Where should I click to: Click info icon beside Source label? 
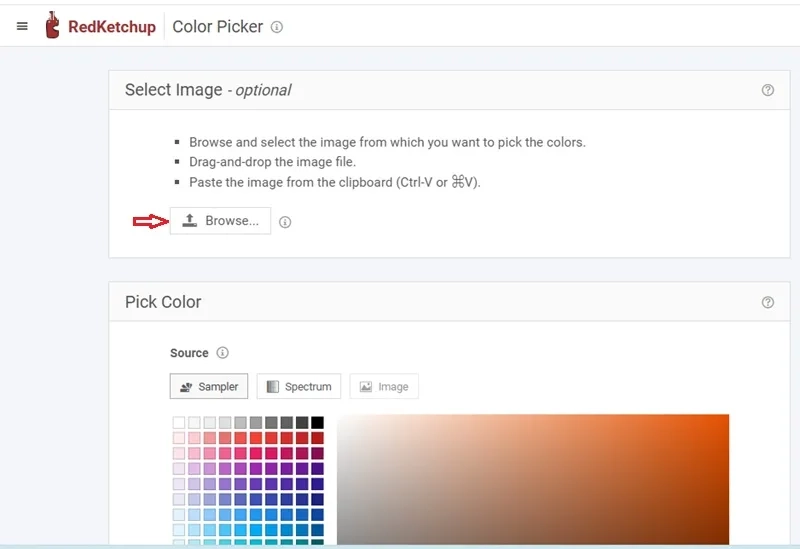click(x=223, y=353)
